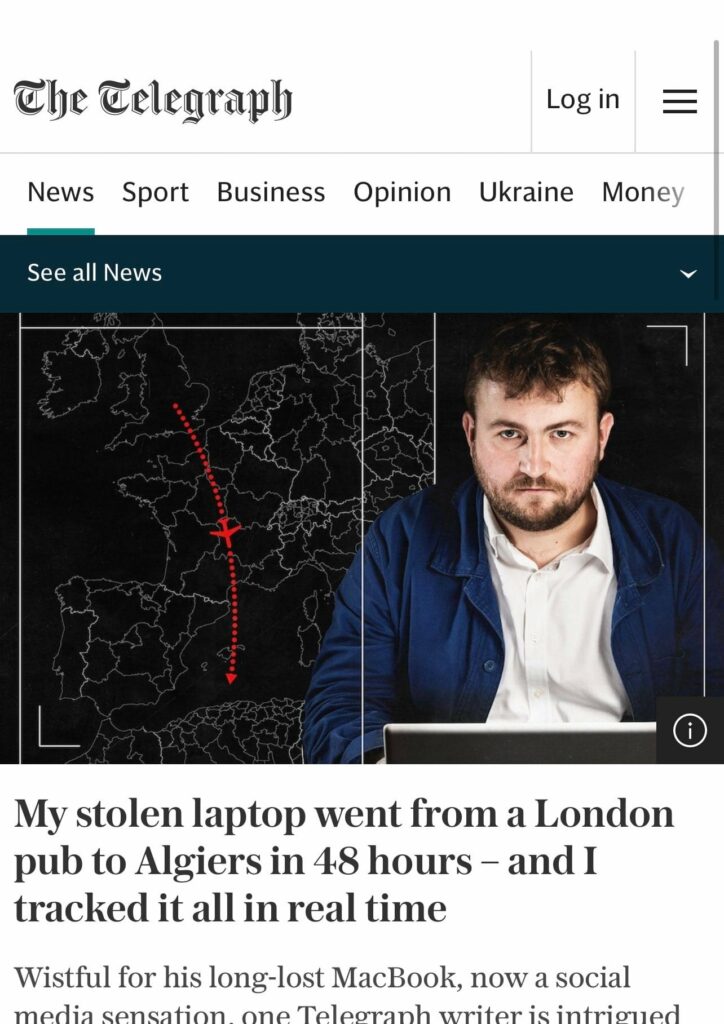This screenshot has width=724, height=1024.
Task: Switch to the Sport tab
Action: (x=155, y=192)
